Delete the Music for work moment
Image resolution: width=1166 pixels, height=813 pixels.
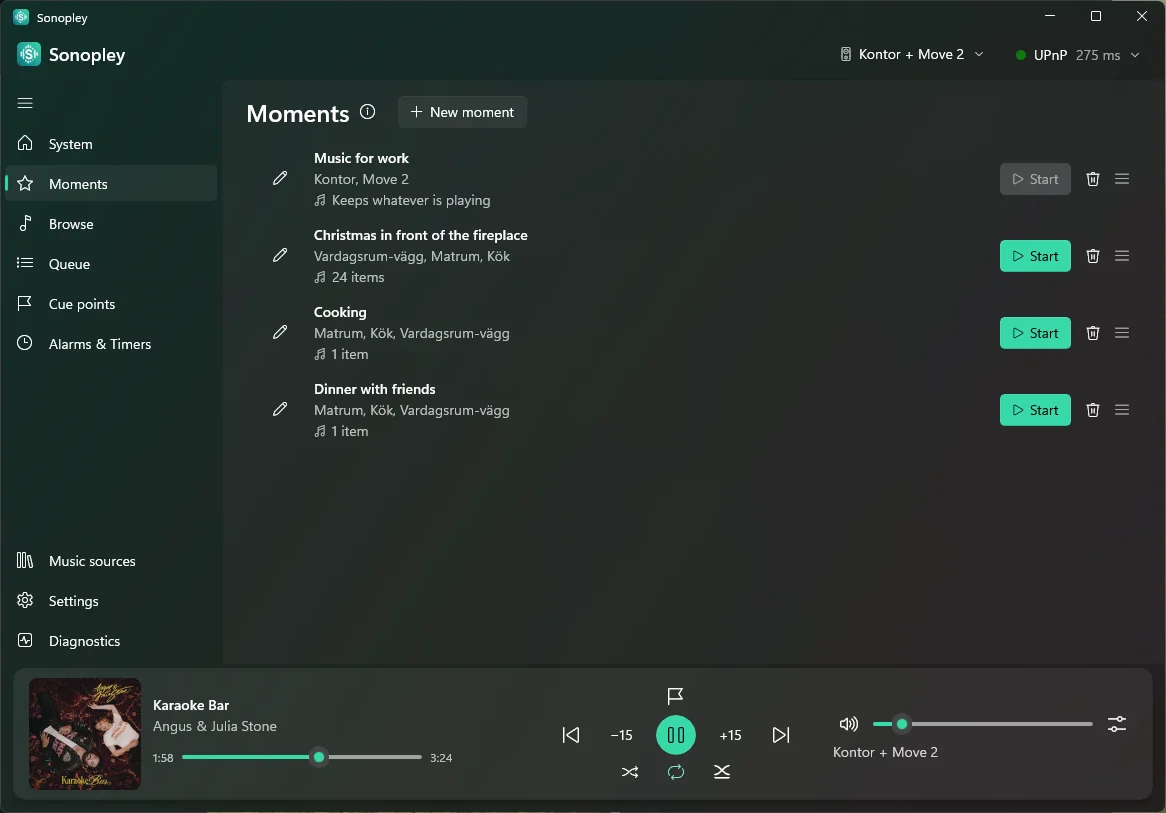click(x=1092, y=179)
